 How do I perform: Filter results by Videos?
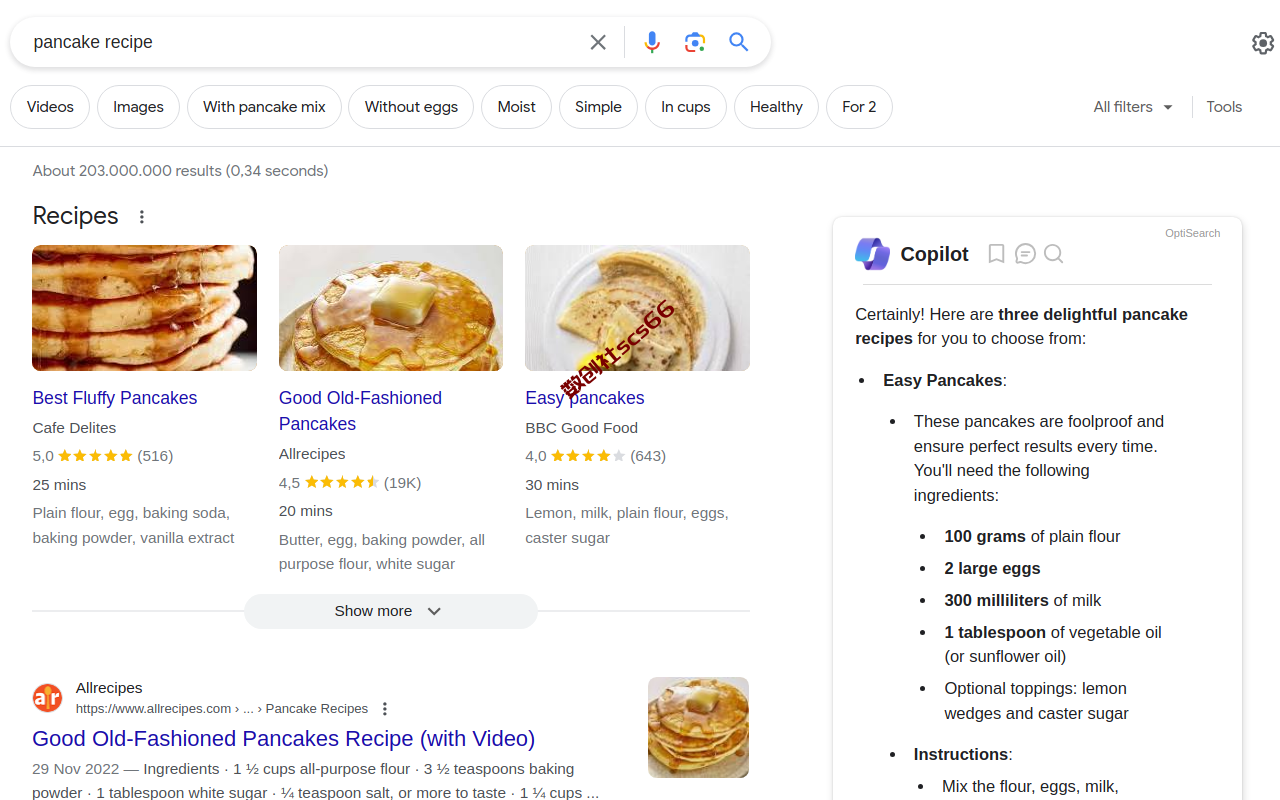(x=50, y=107)
